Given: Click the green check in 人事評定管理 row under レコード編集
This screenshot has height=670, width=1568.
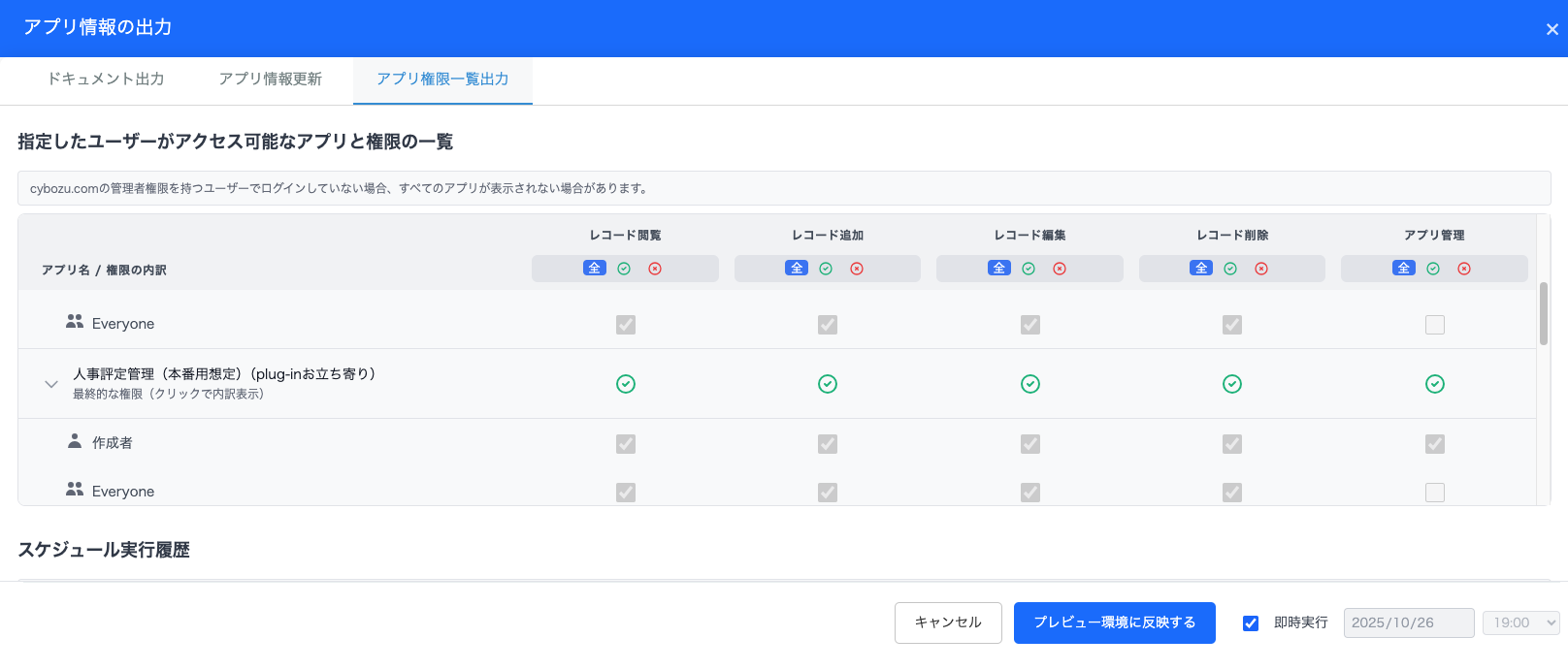Looking at the screenshot, I should click(1030, 384).
